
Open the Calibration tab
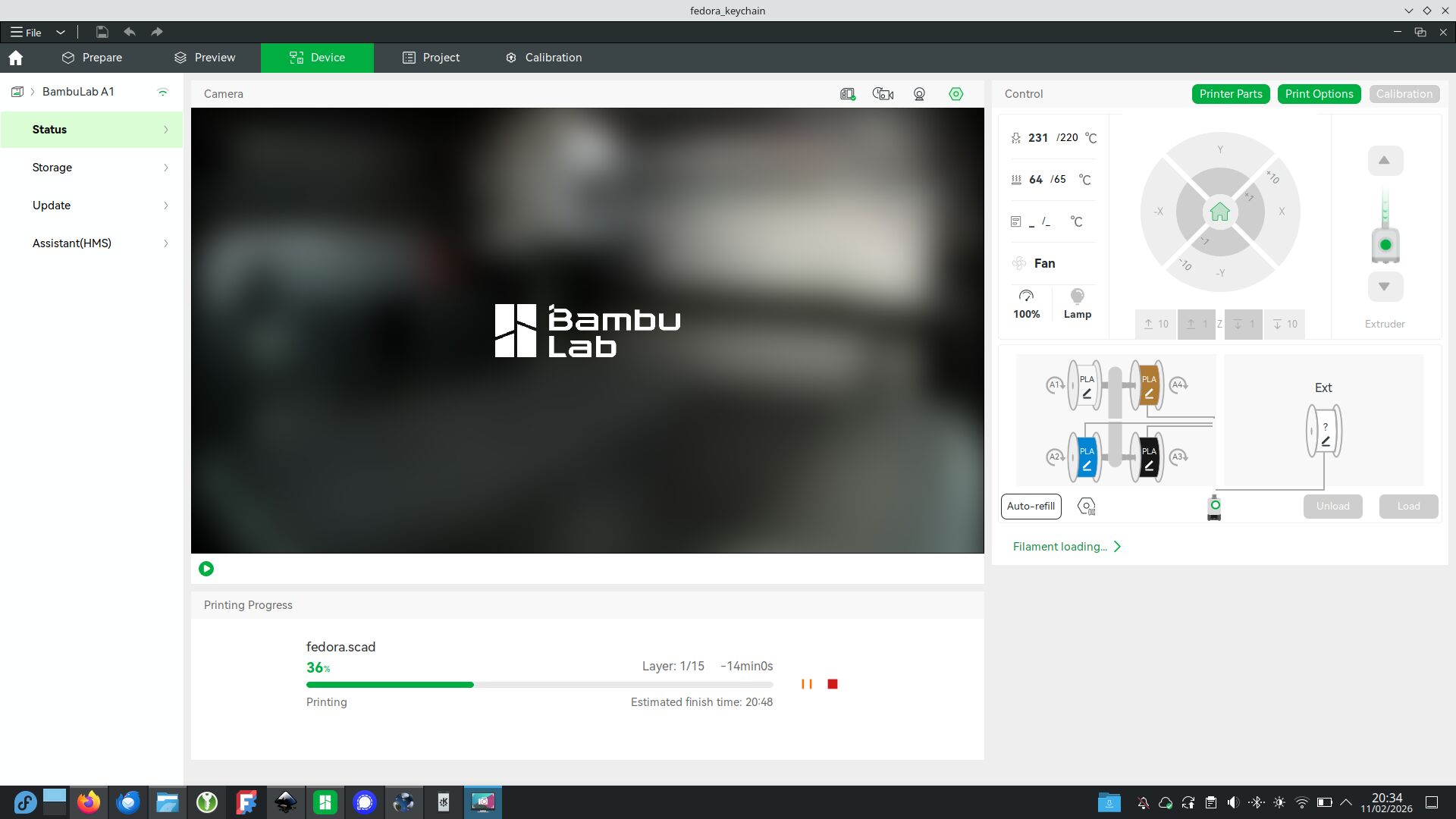point(544,58)
